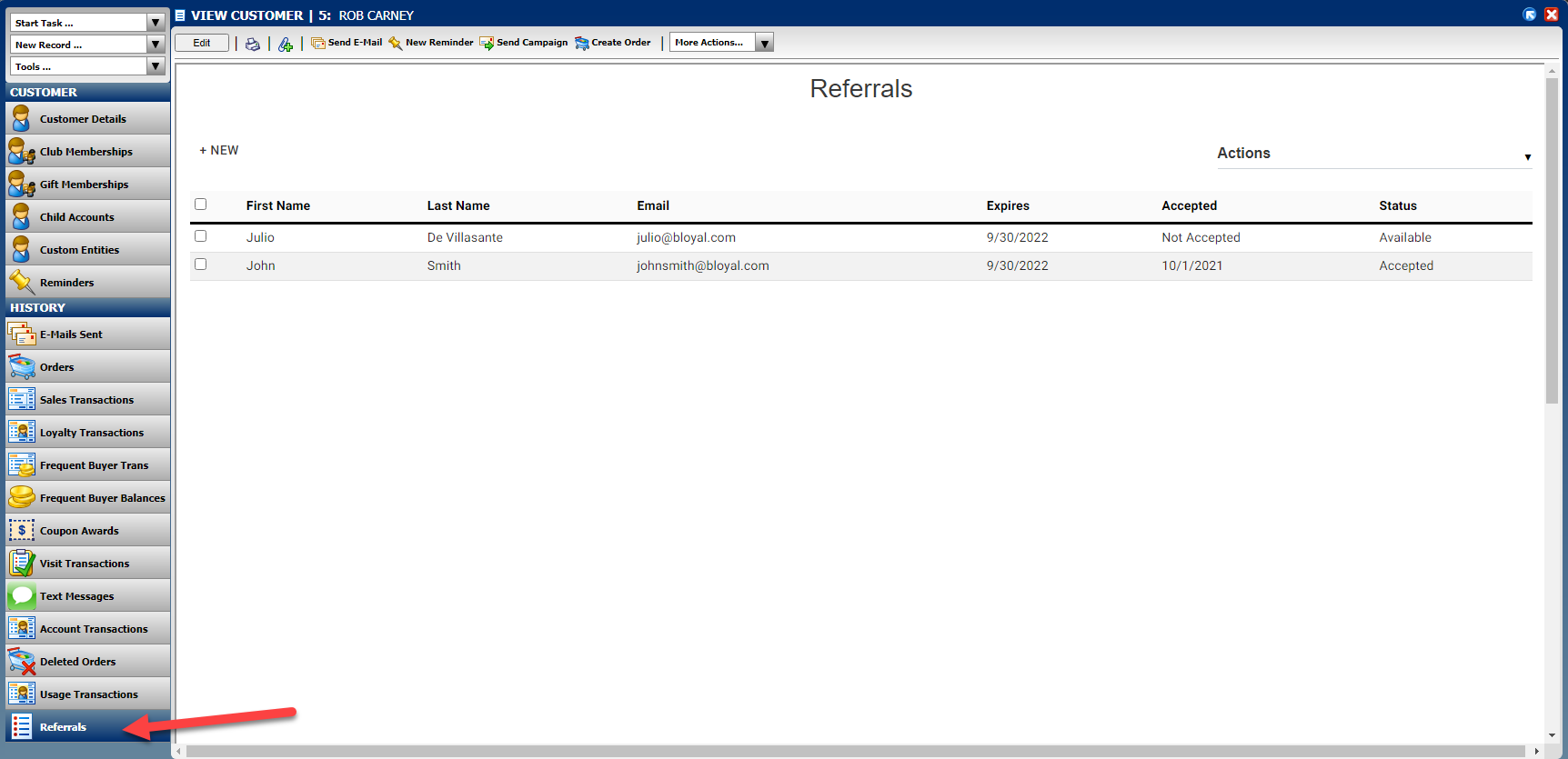
Task: Select the Referrals menu item
Action: (x=87, y=726)
